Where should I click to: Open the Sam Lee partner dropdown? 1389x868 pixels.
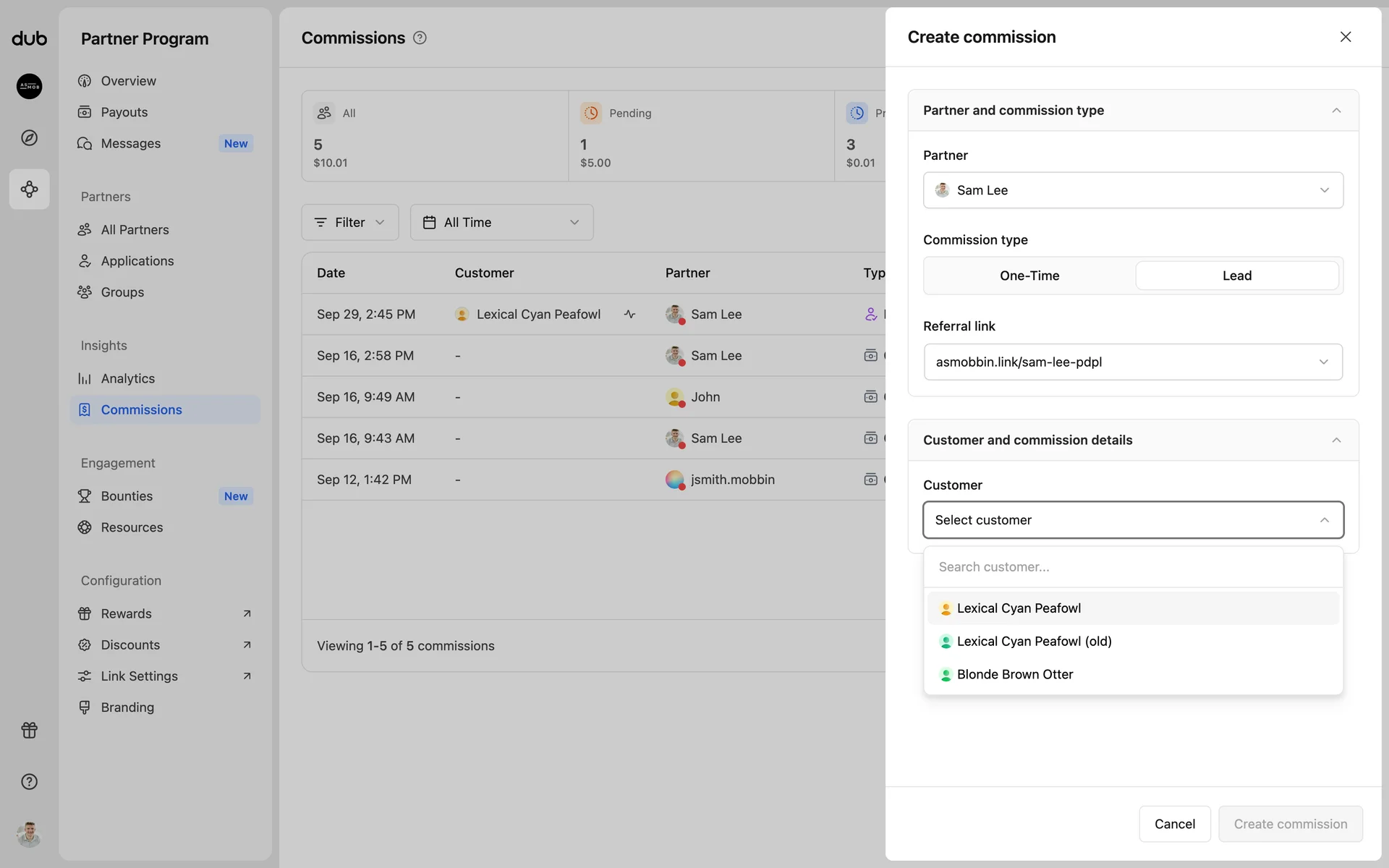pos(1132,190)
